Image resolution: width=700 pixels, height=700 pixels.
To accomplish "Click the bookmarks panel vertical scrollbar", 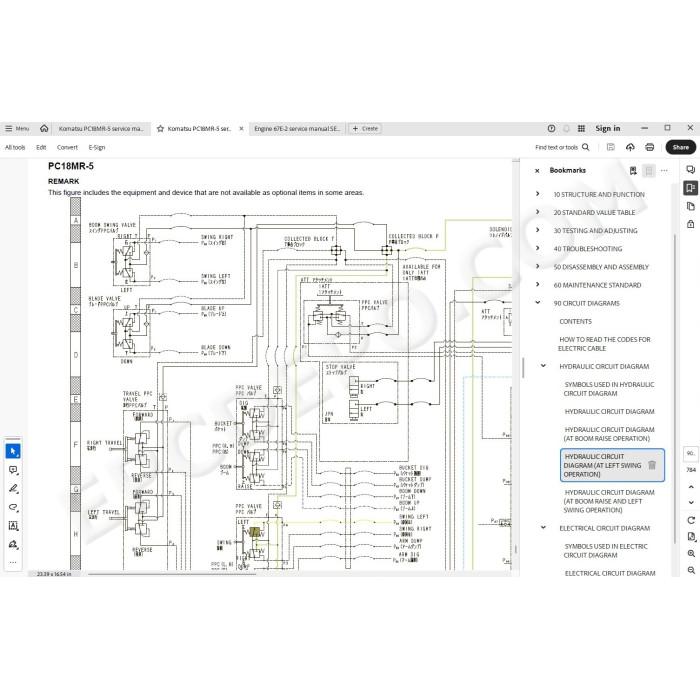I will tap(675, 388).
